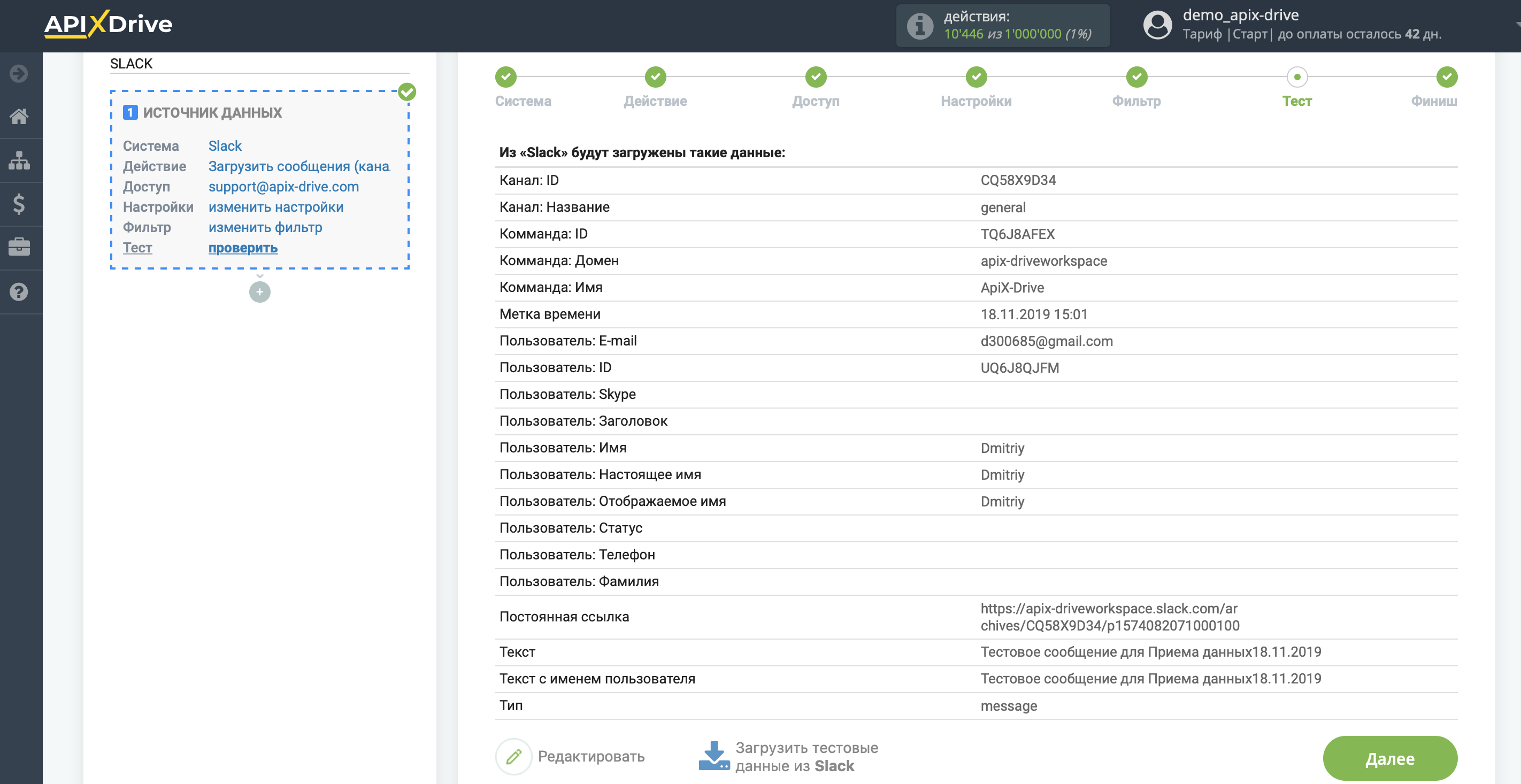
Task: Click the tariff Старт label
Action: click(1249, 34)
